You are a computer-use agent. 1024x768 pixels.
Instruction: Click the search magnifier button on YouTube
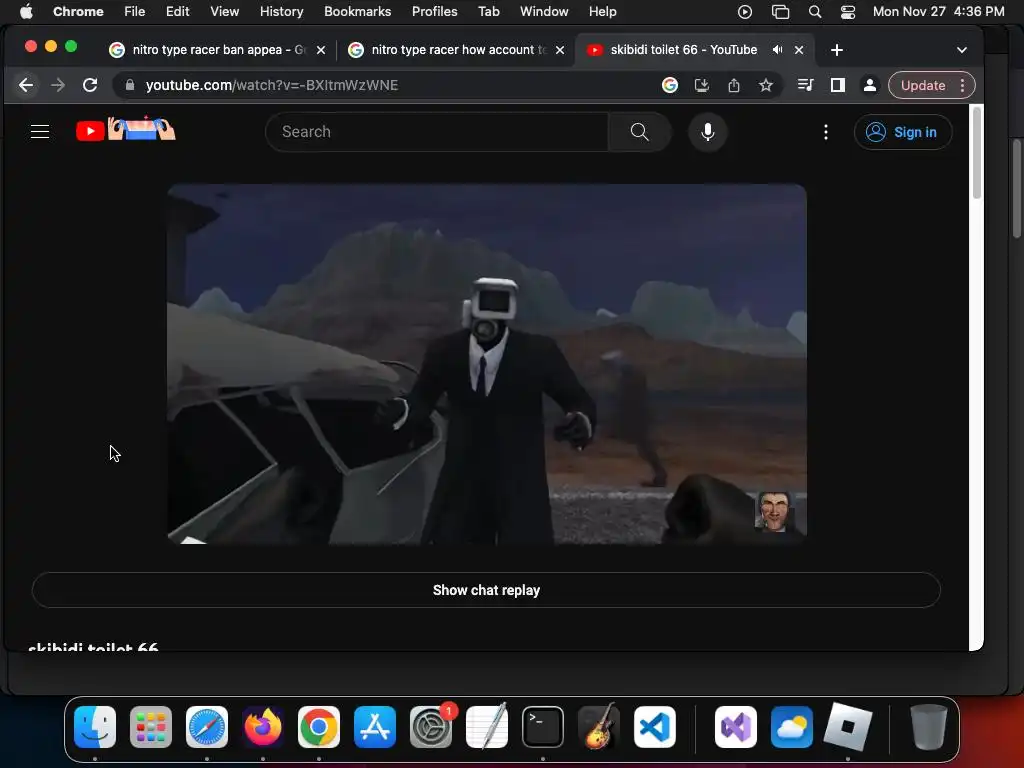(x=639, y=132)
